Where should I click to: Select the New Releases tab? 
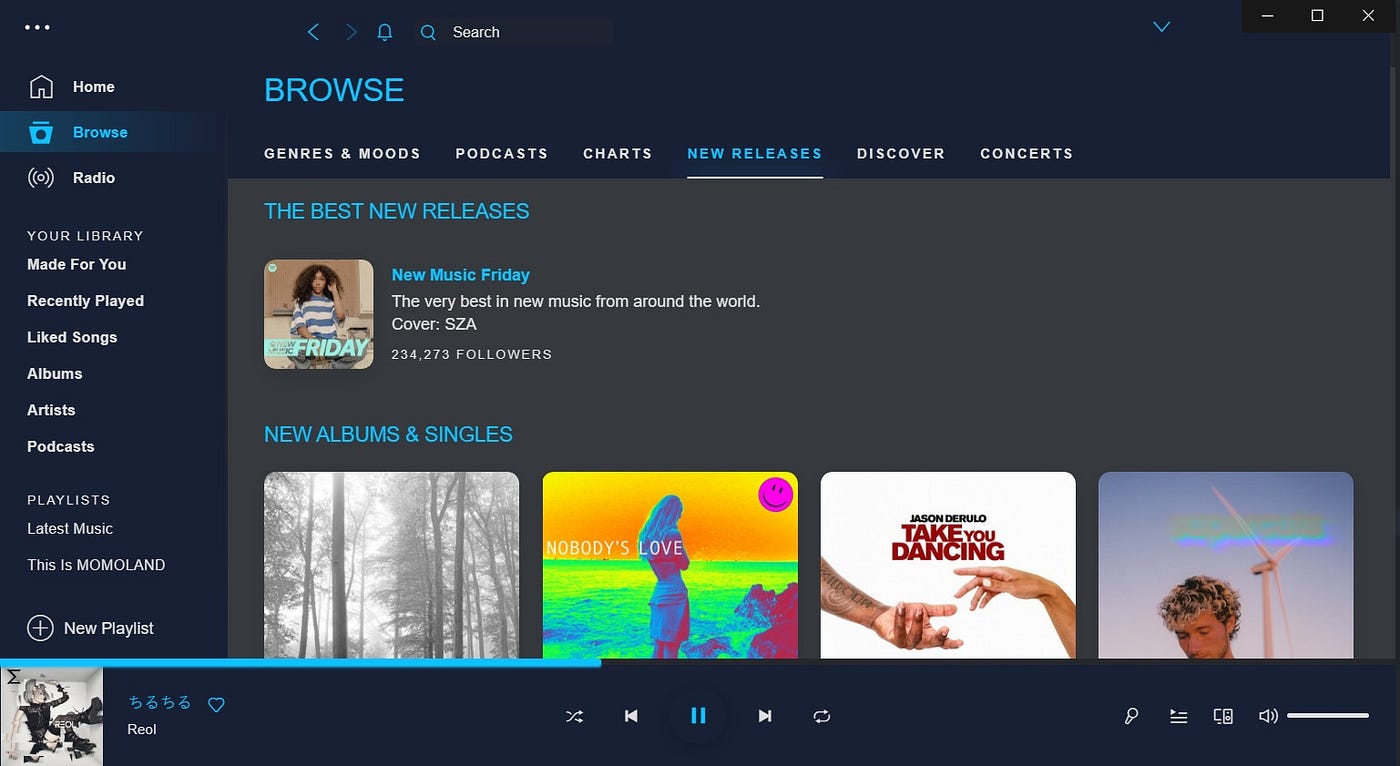pyautogui.click(x=755, y=154)
